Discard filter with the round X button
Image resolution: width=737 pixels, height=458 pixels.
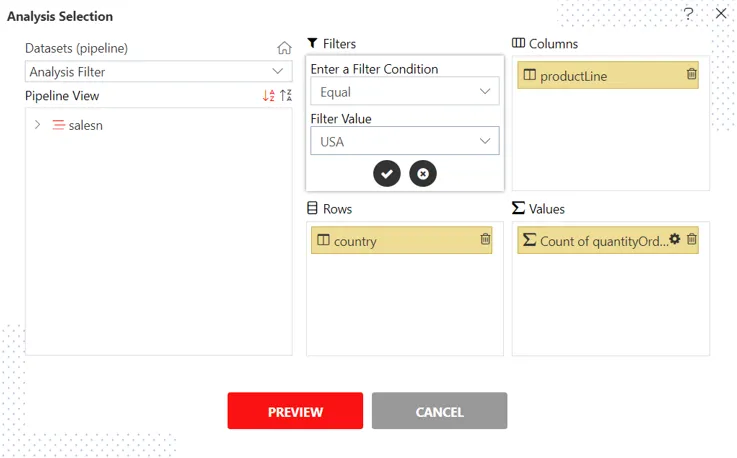(x=423, y=174)
